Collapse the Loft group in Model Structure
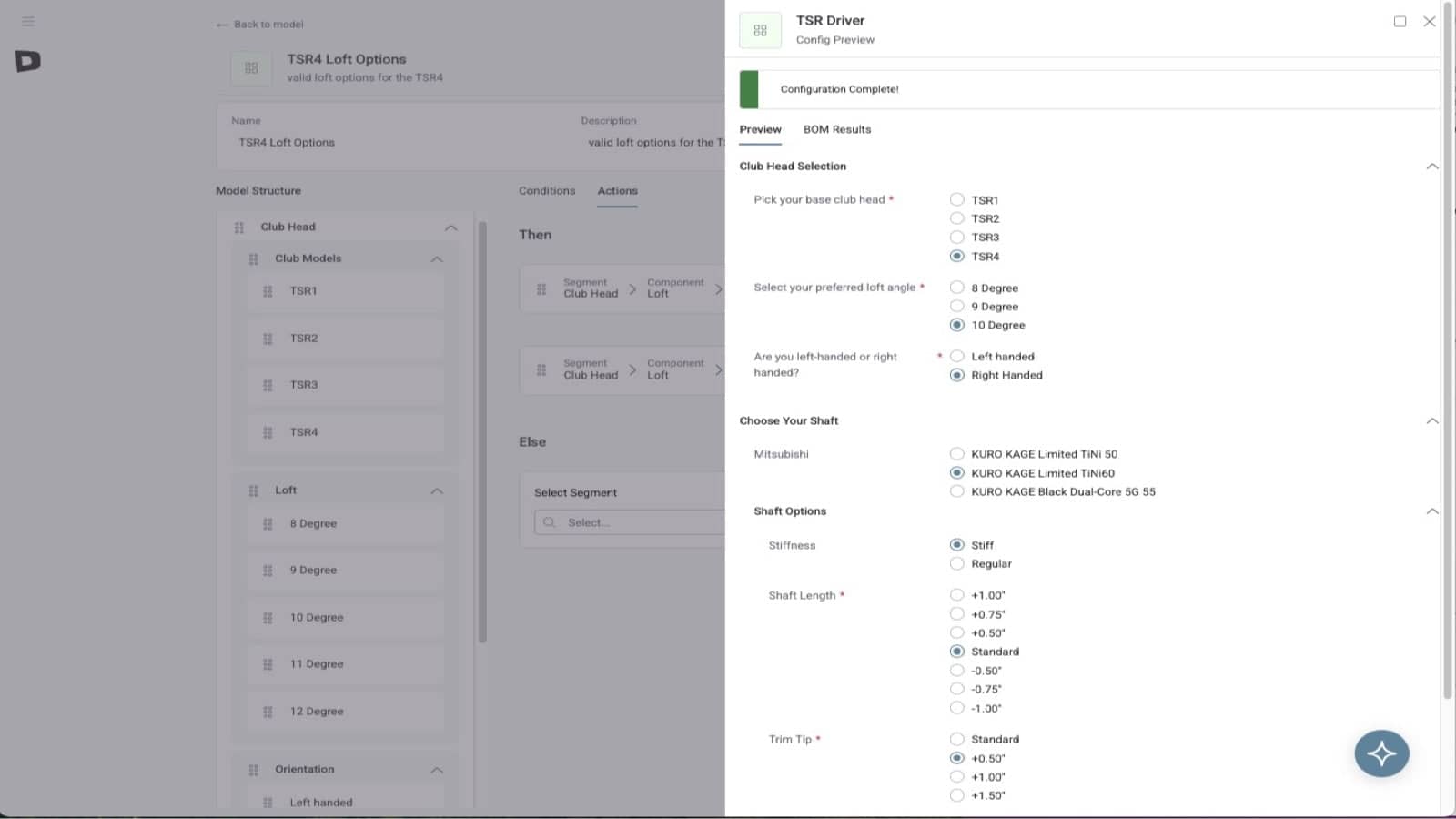Image resolution: width=1456 pixels, height=819 pixels. click(438, 490)
